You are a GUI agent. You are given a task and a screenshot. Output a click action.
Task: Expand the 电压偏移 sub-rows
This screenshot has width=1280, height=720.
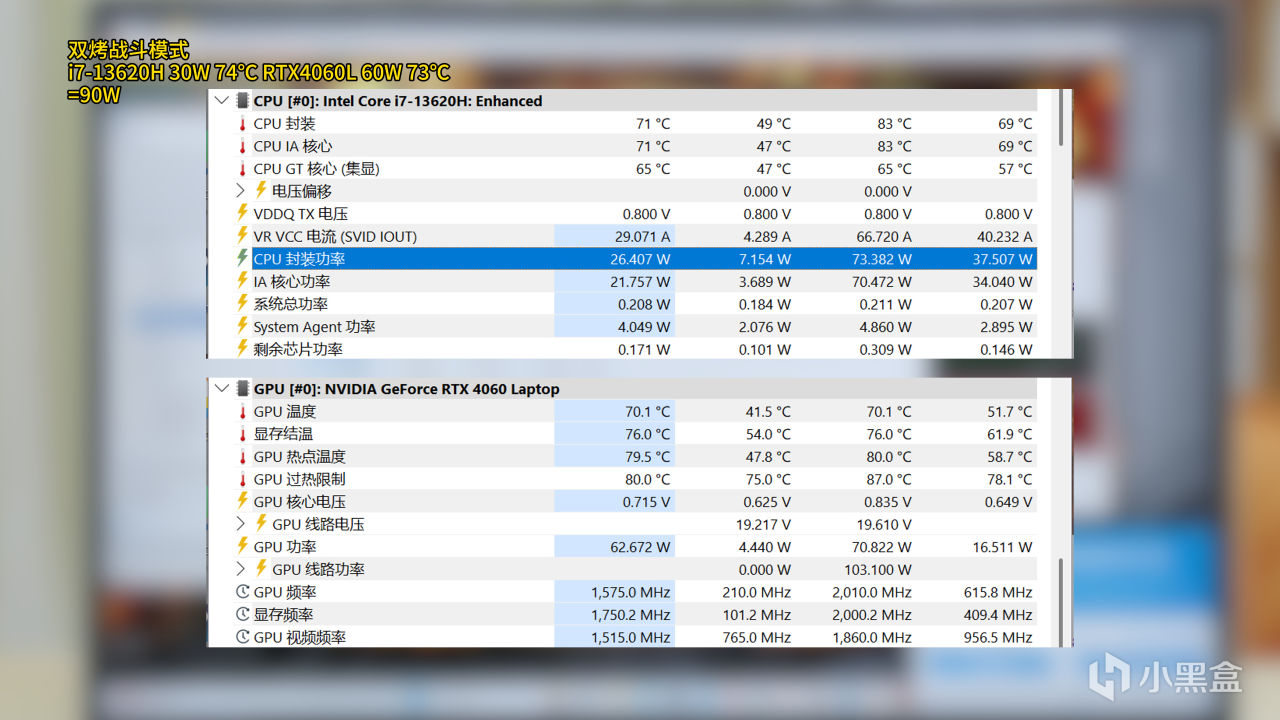(x=240, y=191)
